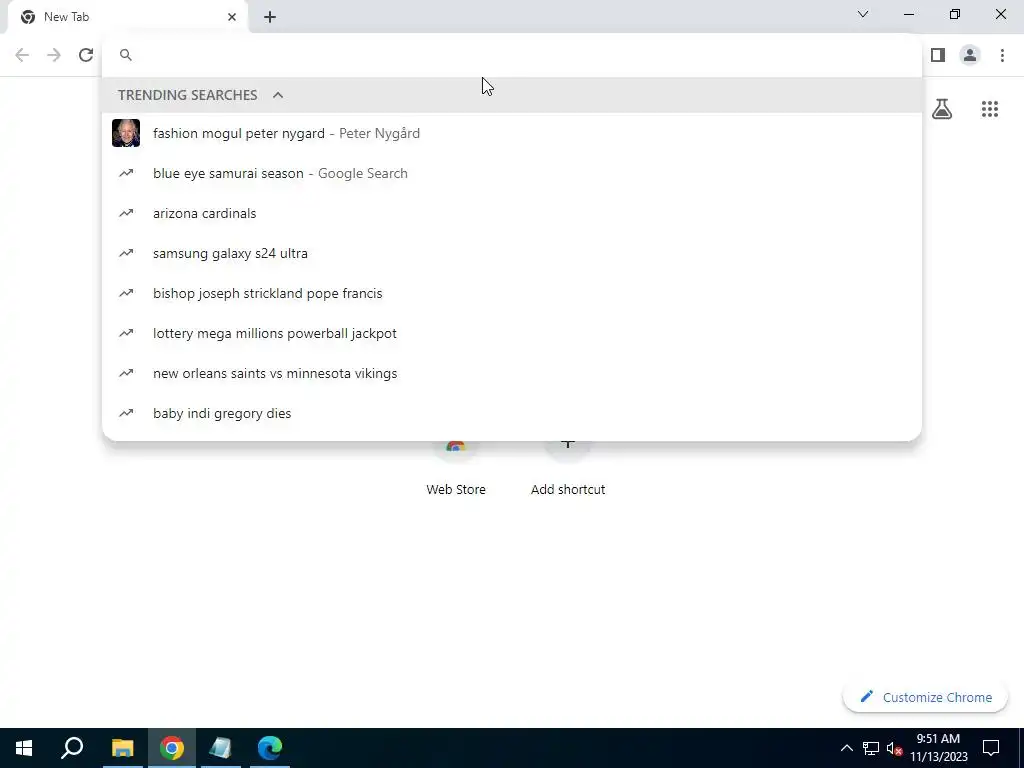Click Chrome icon in taskbar

[172, 748]
